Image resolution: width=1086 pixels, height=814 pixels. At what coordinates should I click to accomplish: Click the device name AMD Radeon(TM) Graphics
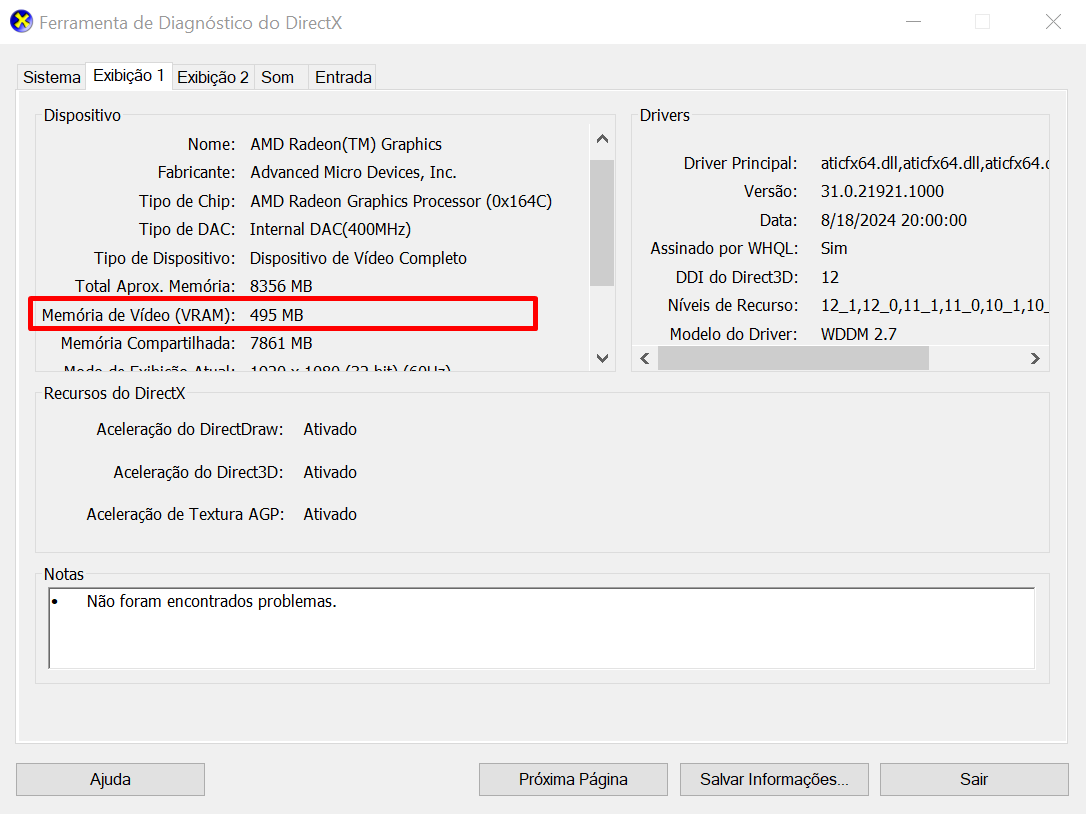pyautogui.click(x=346, y=144)
